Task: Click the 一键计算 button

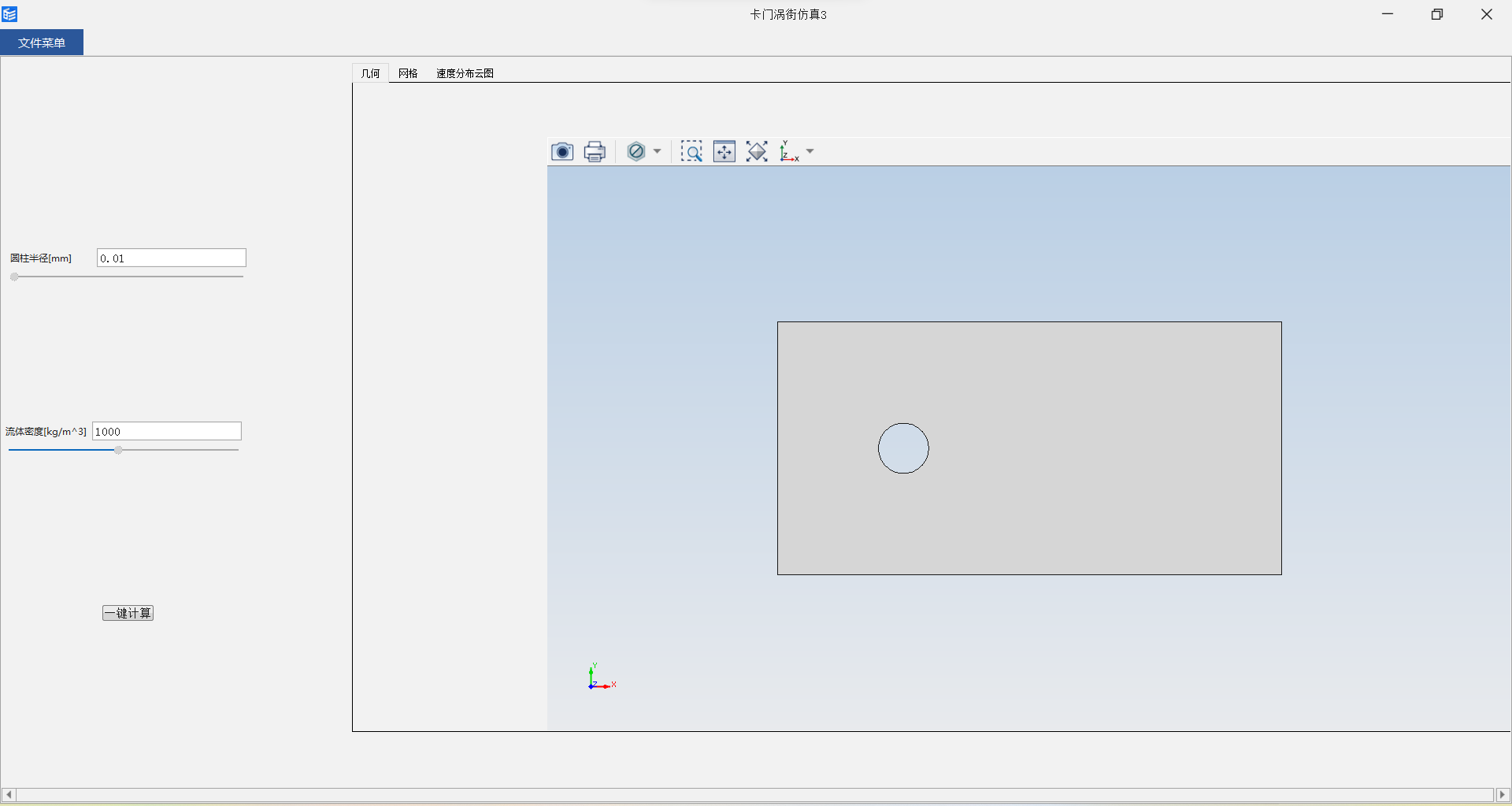Action: [x=128, y=613]
